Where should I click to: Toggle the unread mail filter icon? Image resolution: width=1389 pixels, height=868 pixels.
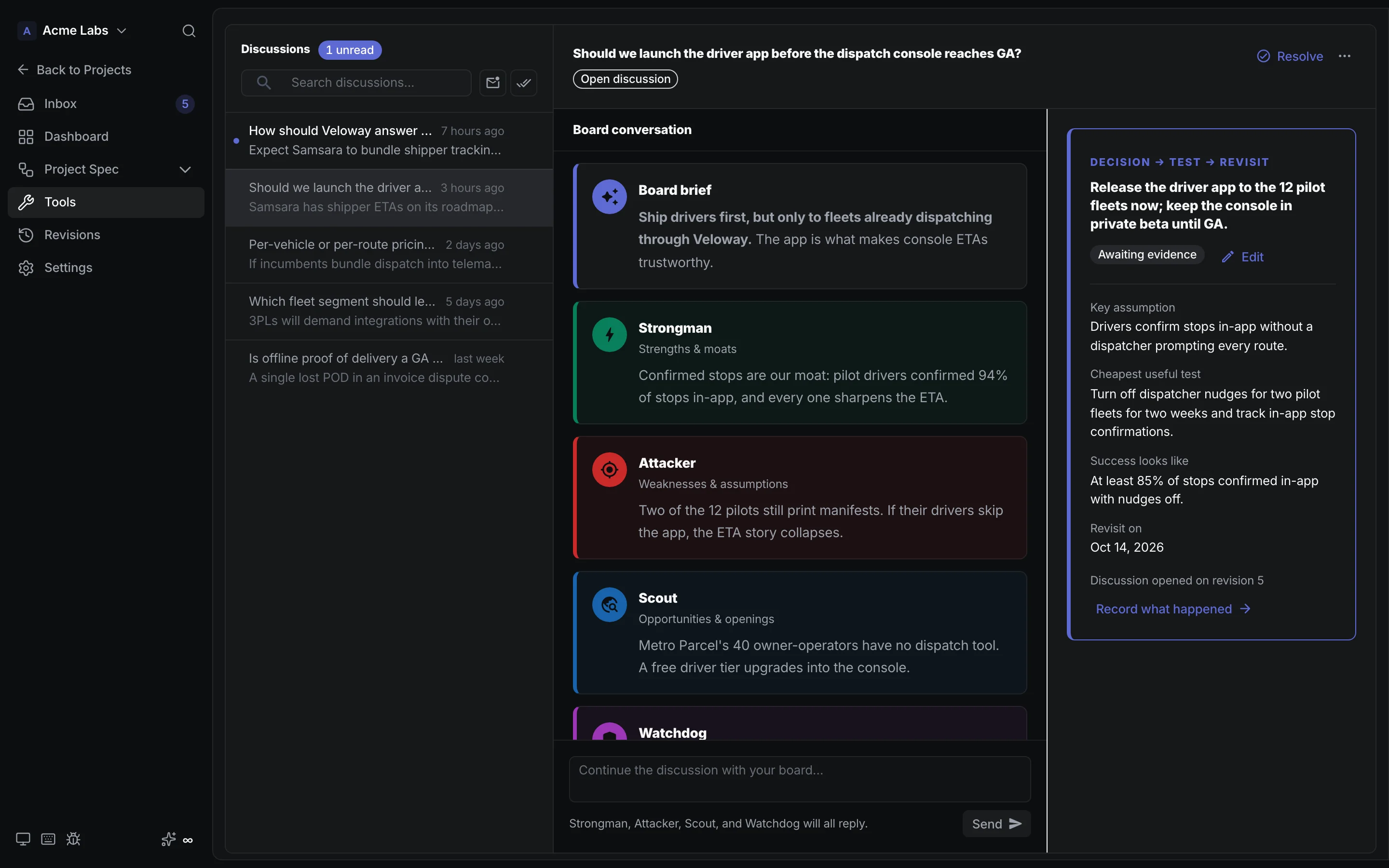tap(492, 82)
